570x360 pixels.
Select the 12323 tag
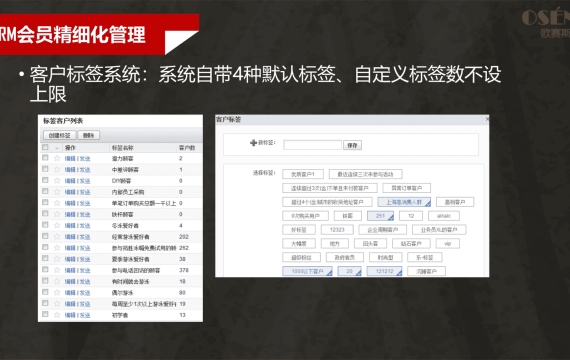coord(337,230)
